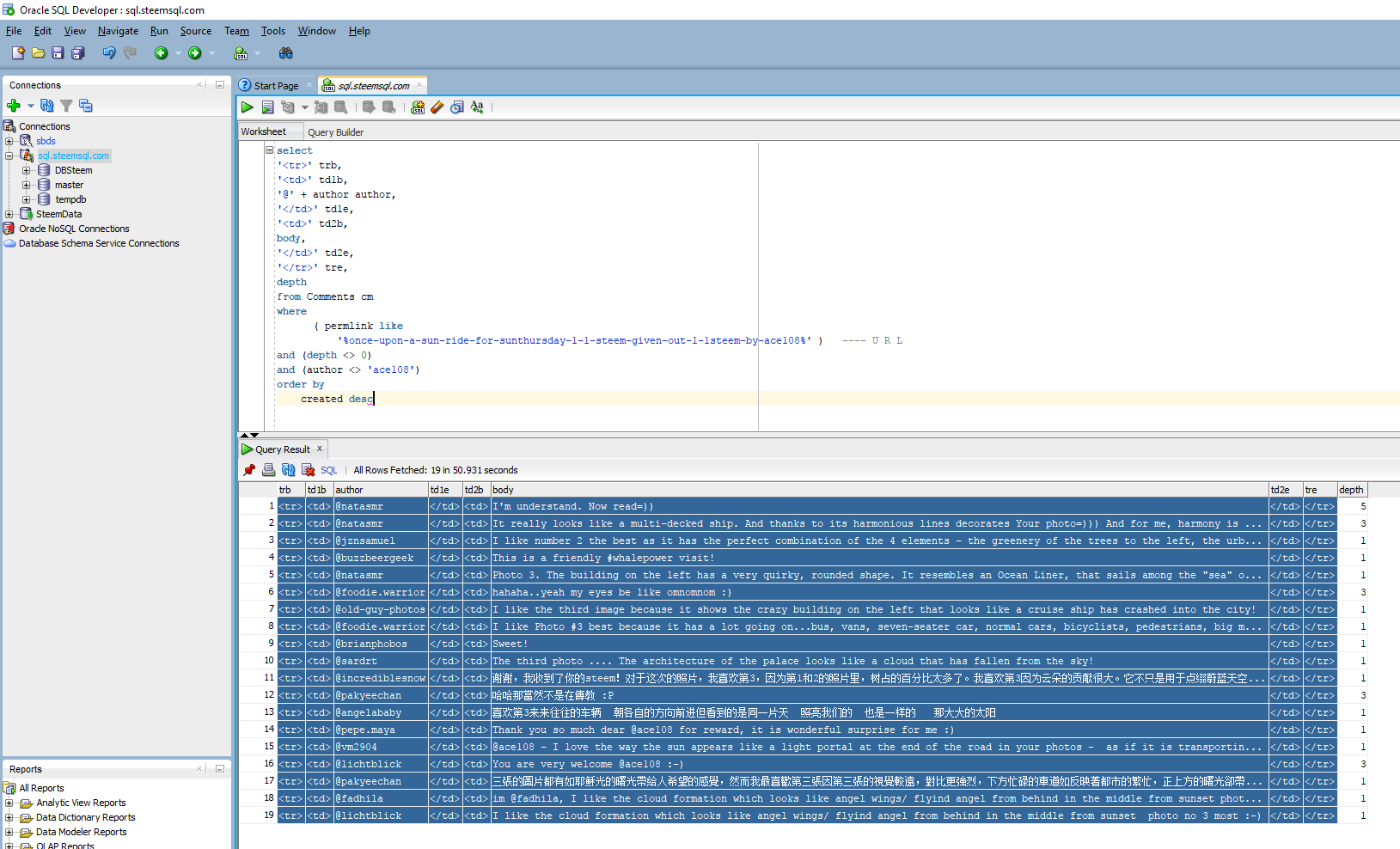This screenshot has height=849, width=1400.
Task: Run statement with green play icon
Action: [x=248, y=107]
